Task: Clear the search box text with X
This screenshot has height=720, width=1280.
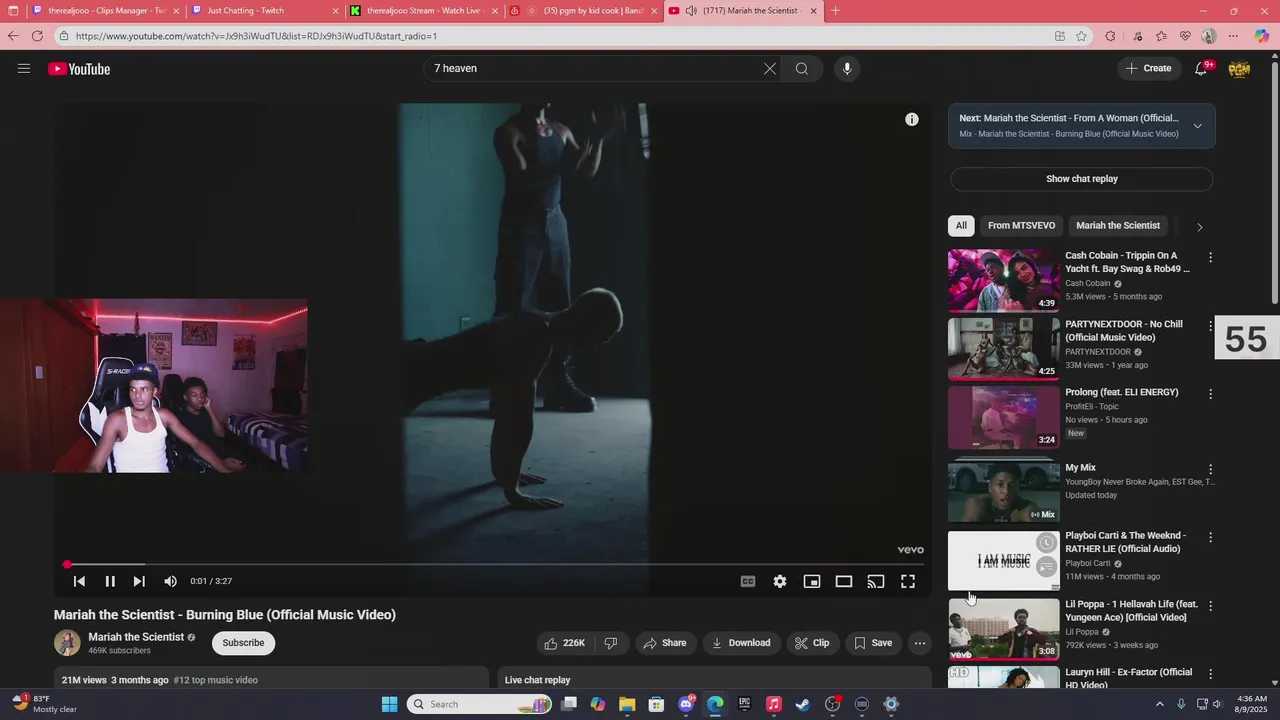Action: pos(770,69)
